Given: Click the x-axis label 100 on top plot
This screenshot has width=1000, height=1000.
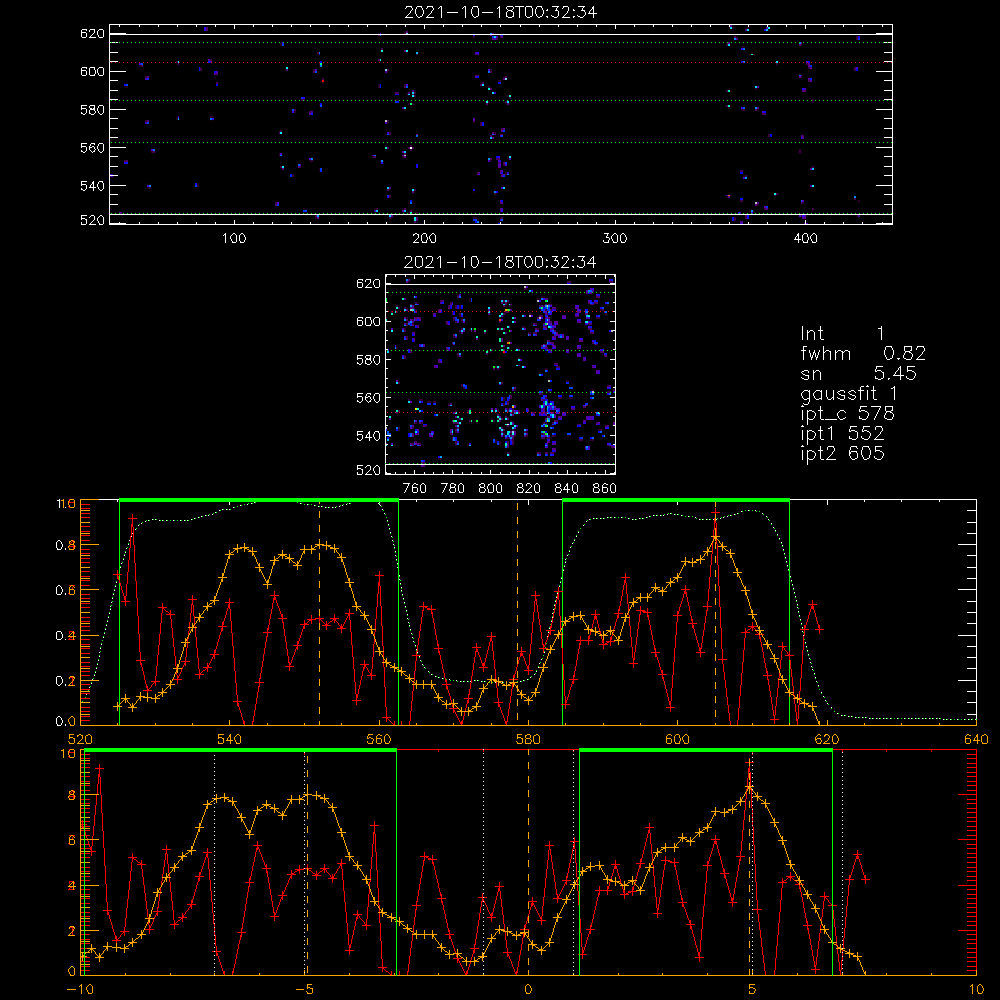Looking at the screenshot, I should tap(234, 239).
